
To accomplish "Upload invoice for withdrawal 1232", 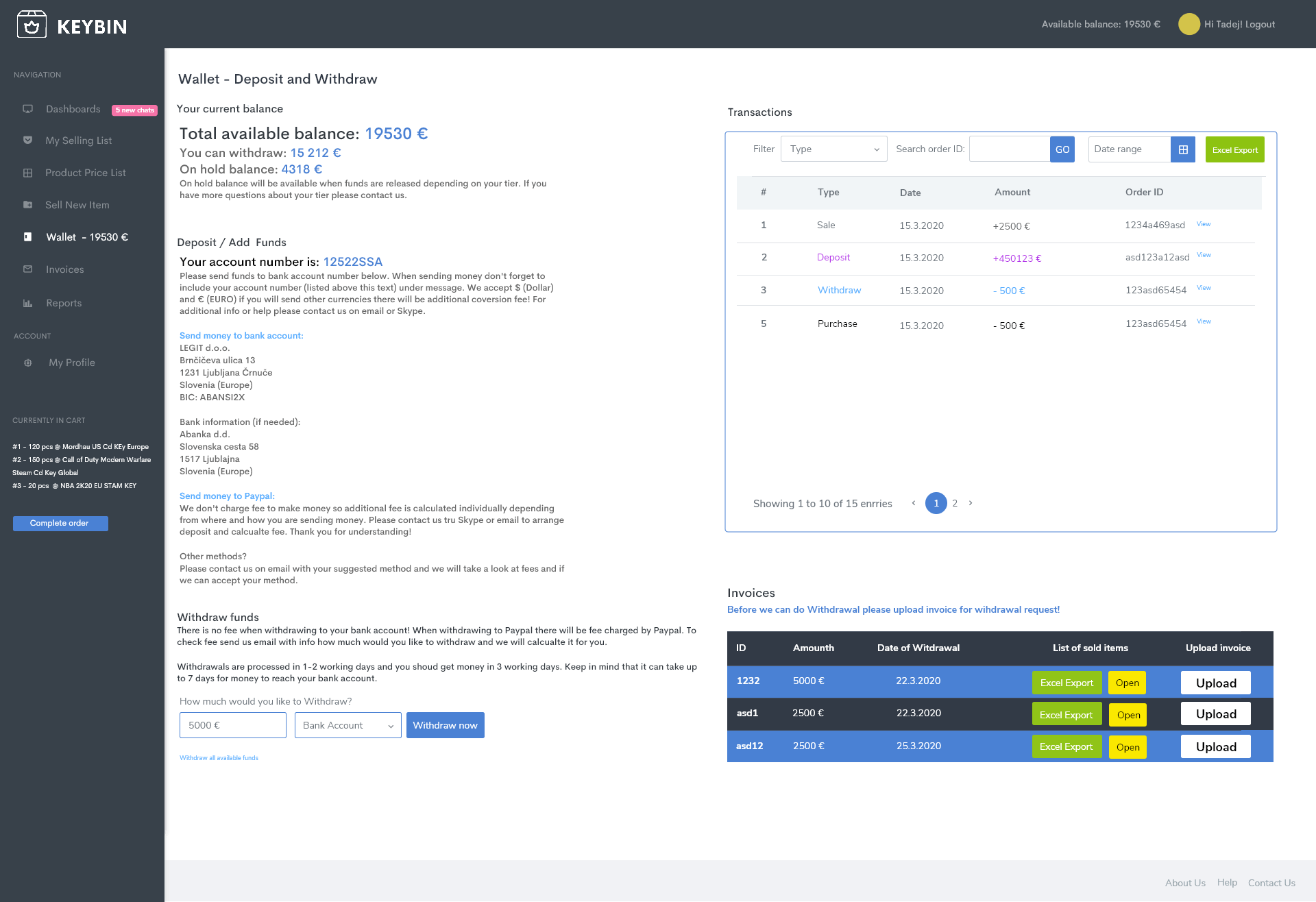I will point(1215,683).
